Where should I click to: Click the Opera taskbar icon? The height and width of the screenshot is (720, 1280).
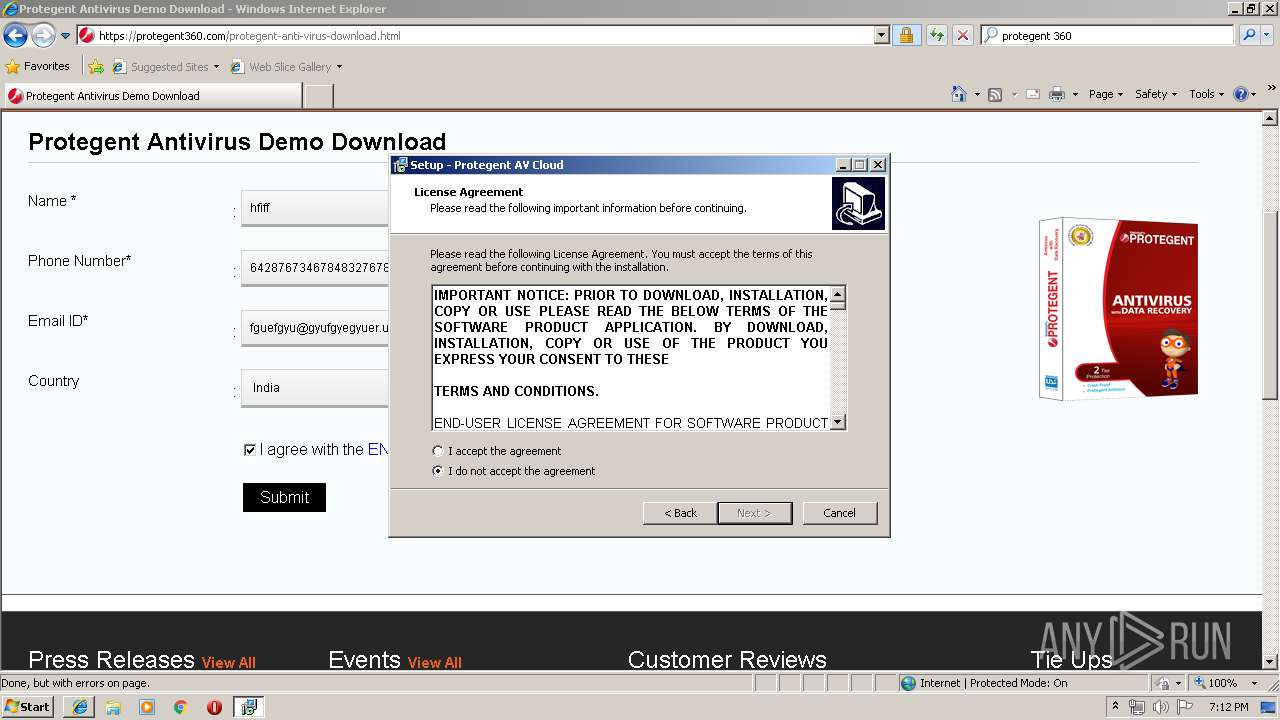tap(214, 707)
